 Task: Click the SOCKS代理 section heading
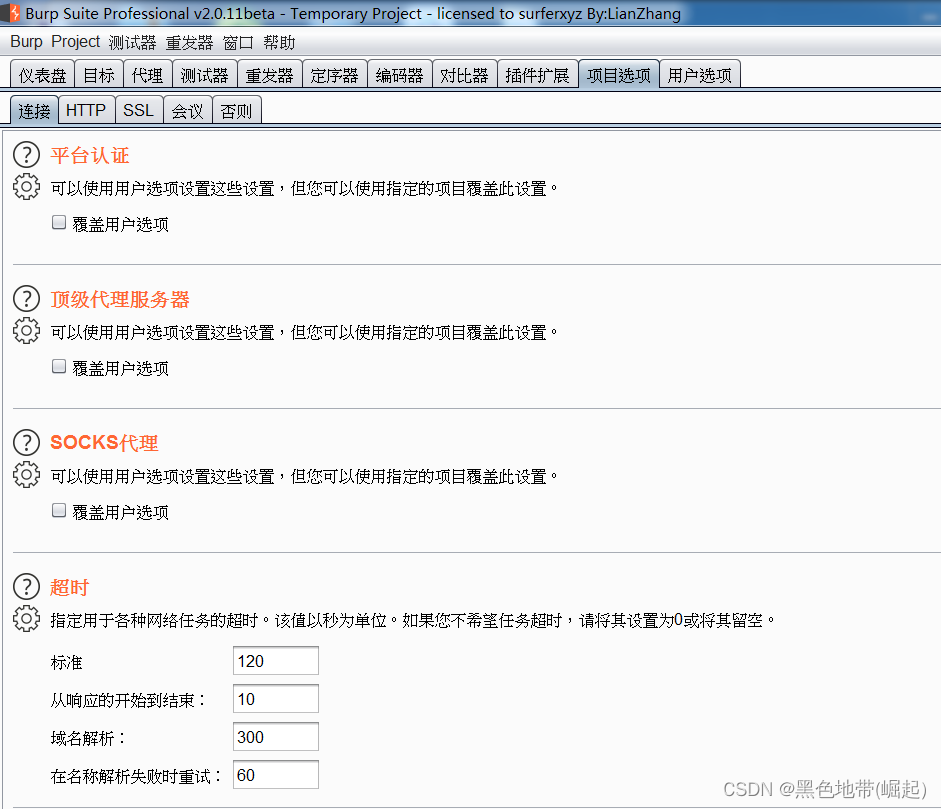104,443
